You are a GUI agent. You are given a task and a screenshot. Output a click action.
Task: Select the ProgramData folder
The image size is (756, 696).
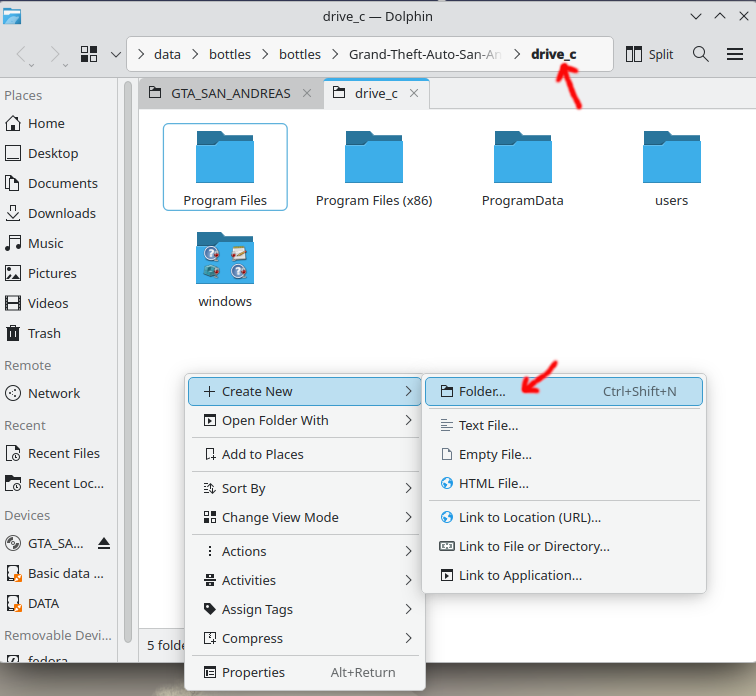(523, 167)
